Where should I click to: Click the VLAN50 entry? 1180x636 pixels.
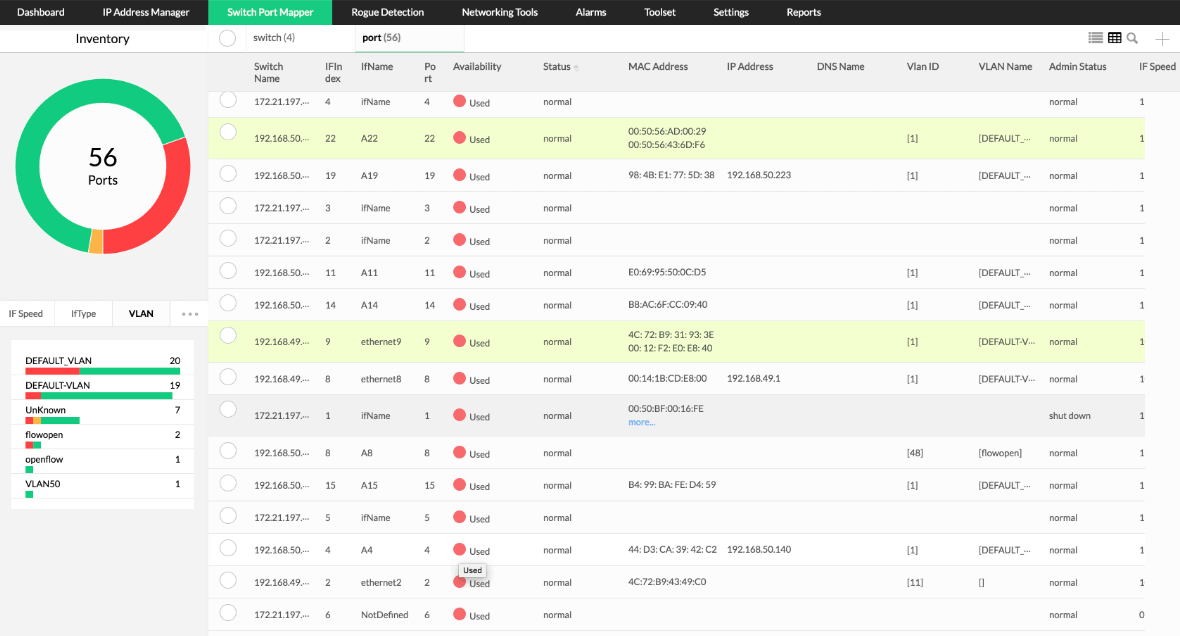coord(102,488)
